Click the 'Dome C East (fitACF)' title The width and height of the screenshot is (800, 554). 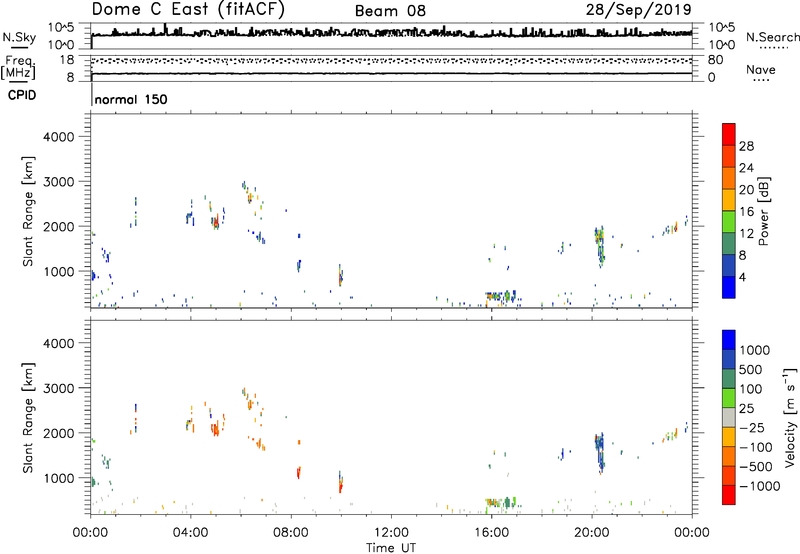click(188, 10)
